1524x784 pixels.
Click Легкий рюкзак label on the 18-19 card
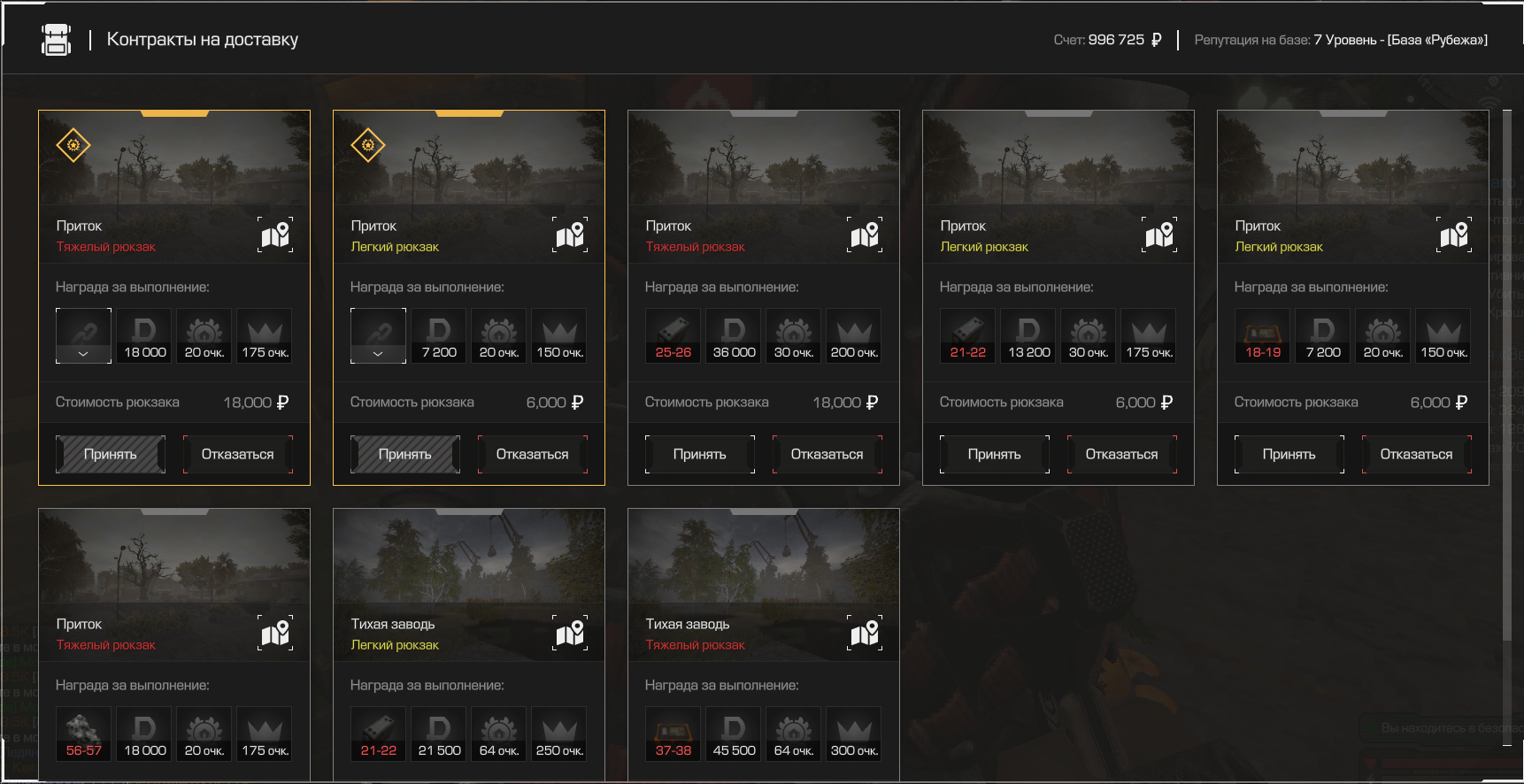1279,247
